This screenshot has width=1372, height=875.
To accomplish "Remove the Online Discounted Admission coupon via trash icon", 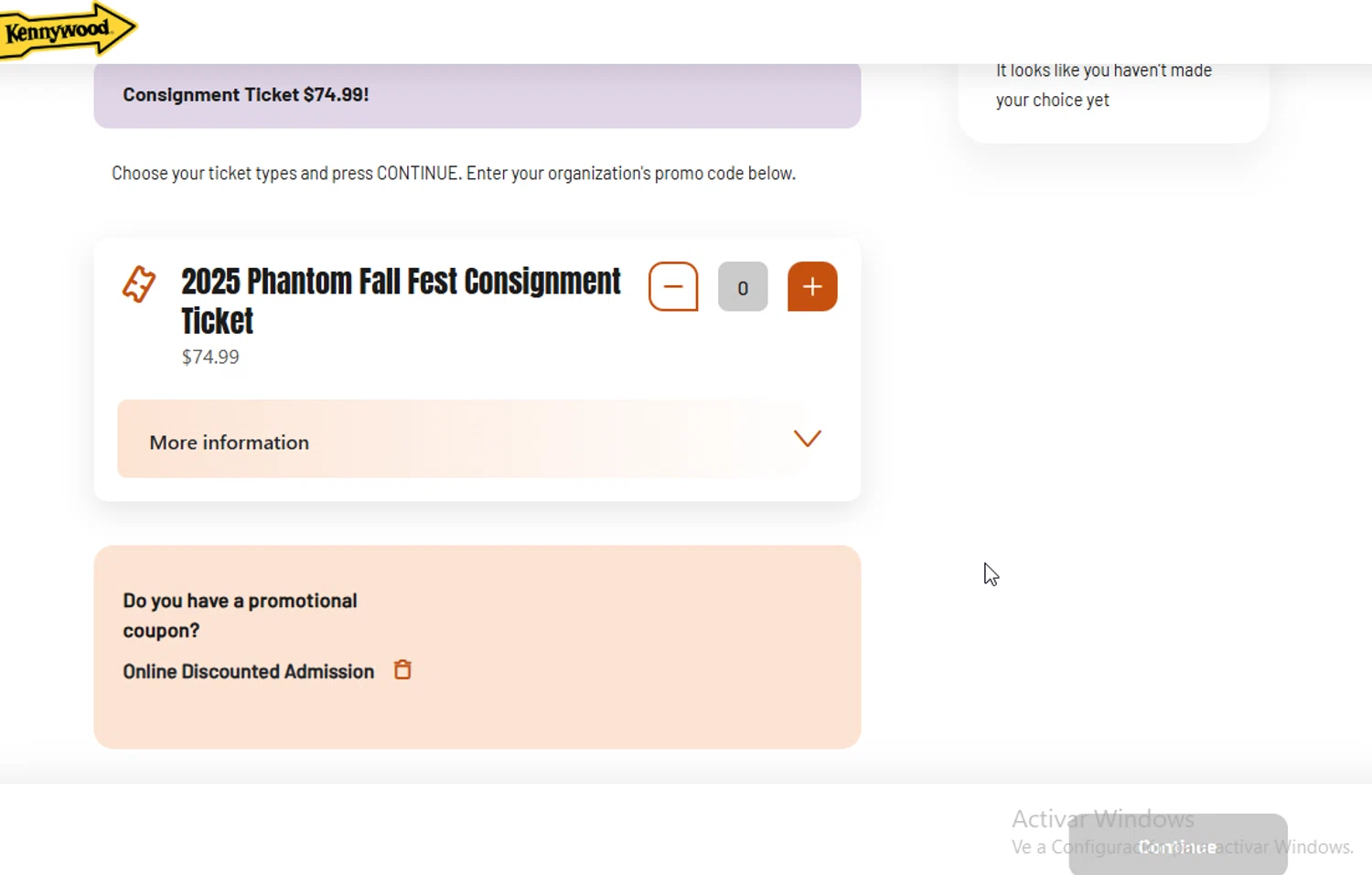I will (x=402, y=670).
